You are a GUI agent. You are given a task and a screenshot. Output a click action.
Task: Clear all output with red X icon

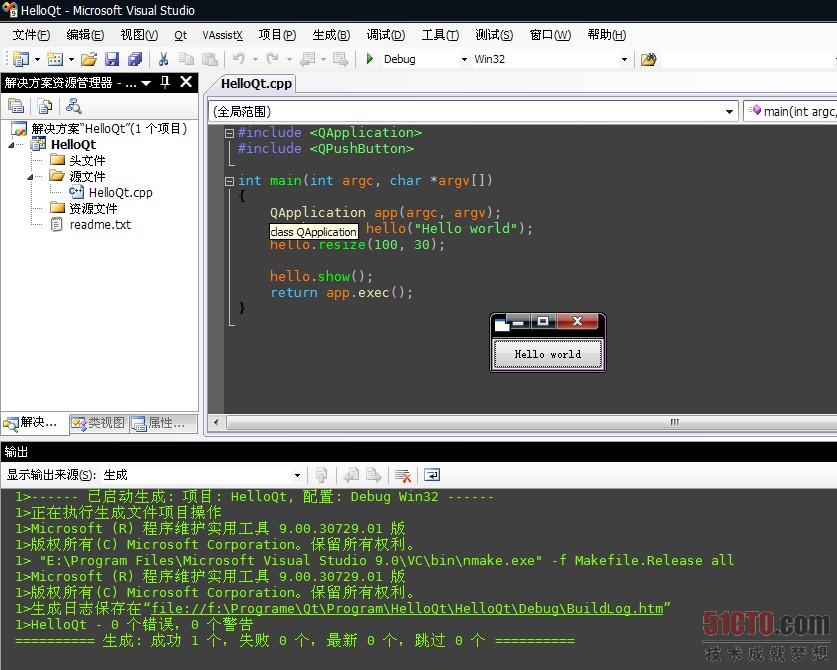(403, 475)
